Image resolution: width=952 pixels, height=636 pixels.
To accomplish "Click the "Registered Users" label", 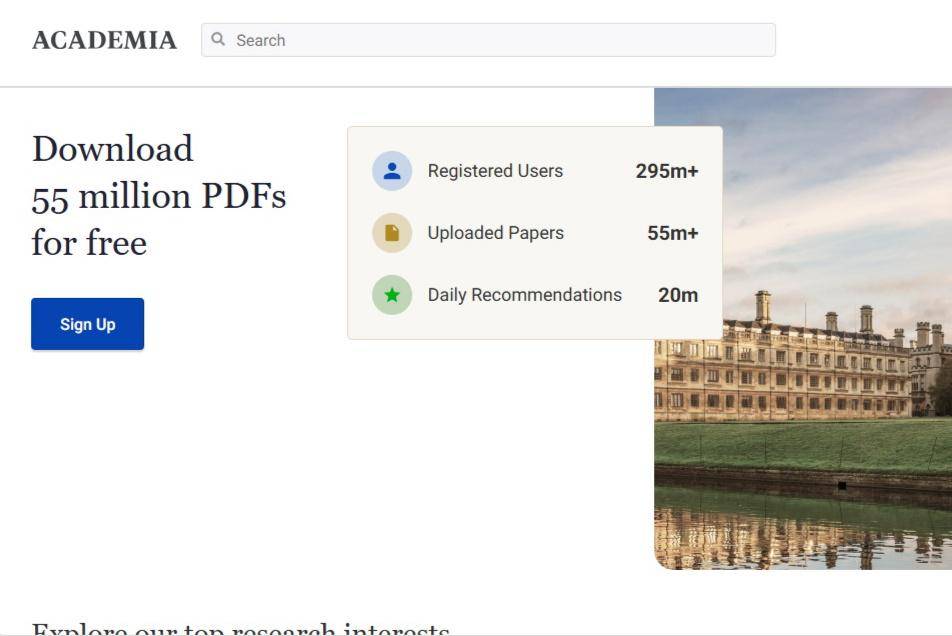I will coord(495,171).
